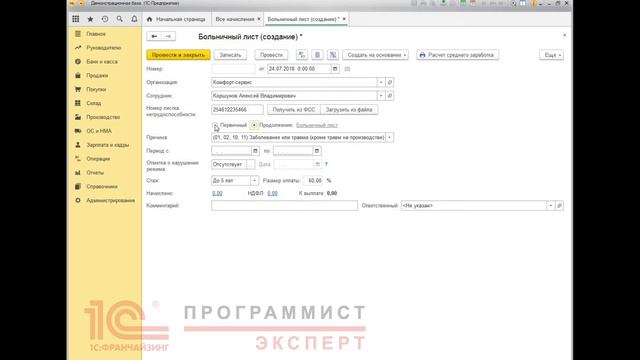Screen dimensions: 640x360
Task: Click the Справочники books icon
Action: [x=78, y=187]
